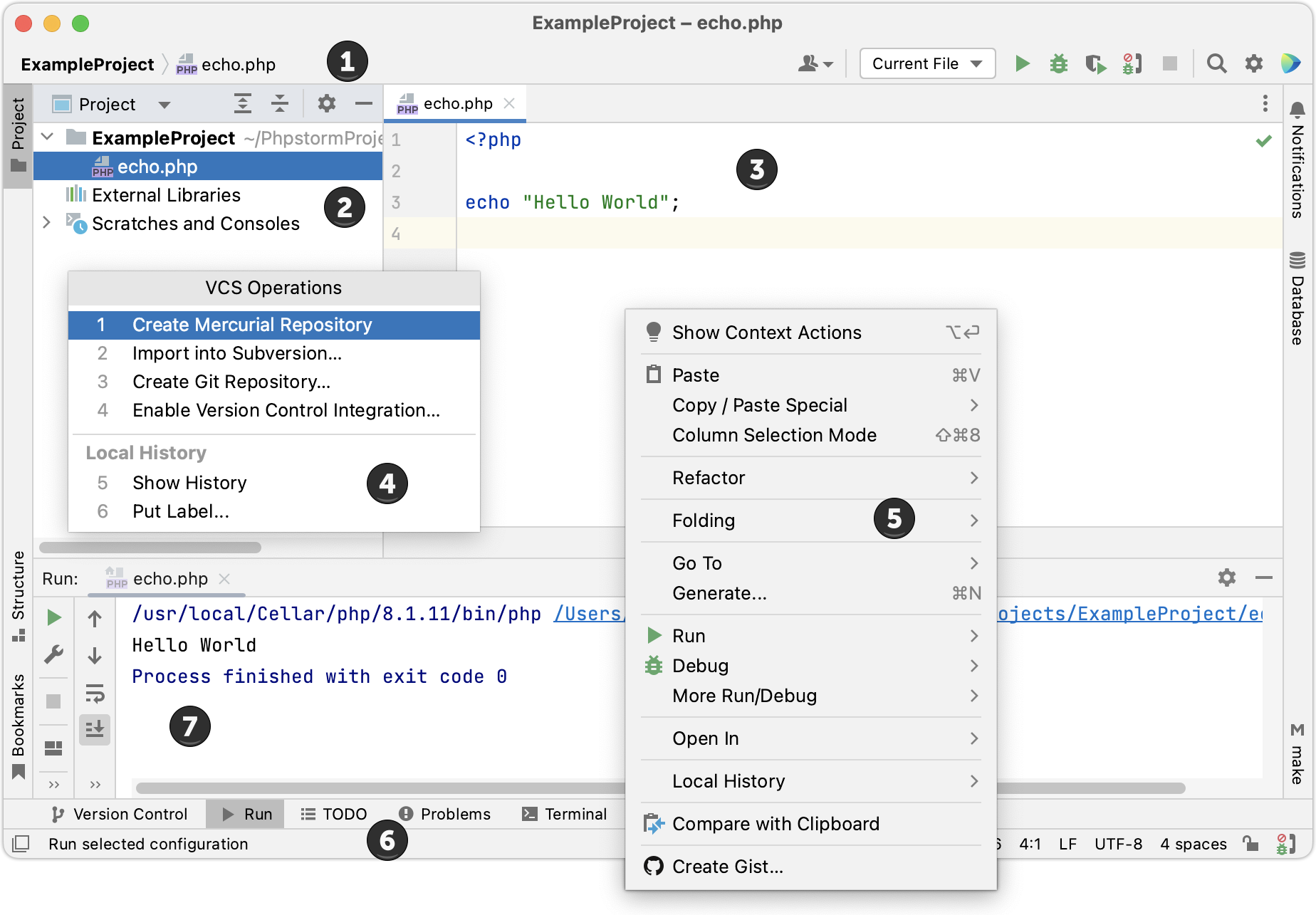Toggle scroll to end in Run console
1316x915 pixels.
95,729
